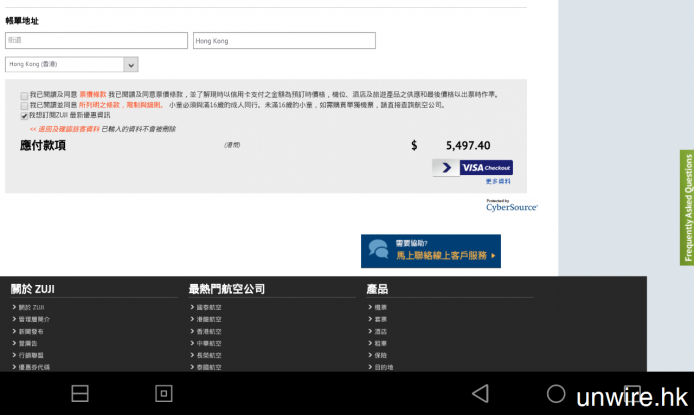
Task: Open the 優惠券代碼 footer link
Action: 34,367
